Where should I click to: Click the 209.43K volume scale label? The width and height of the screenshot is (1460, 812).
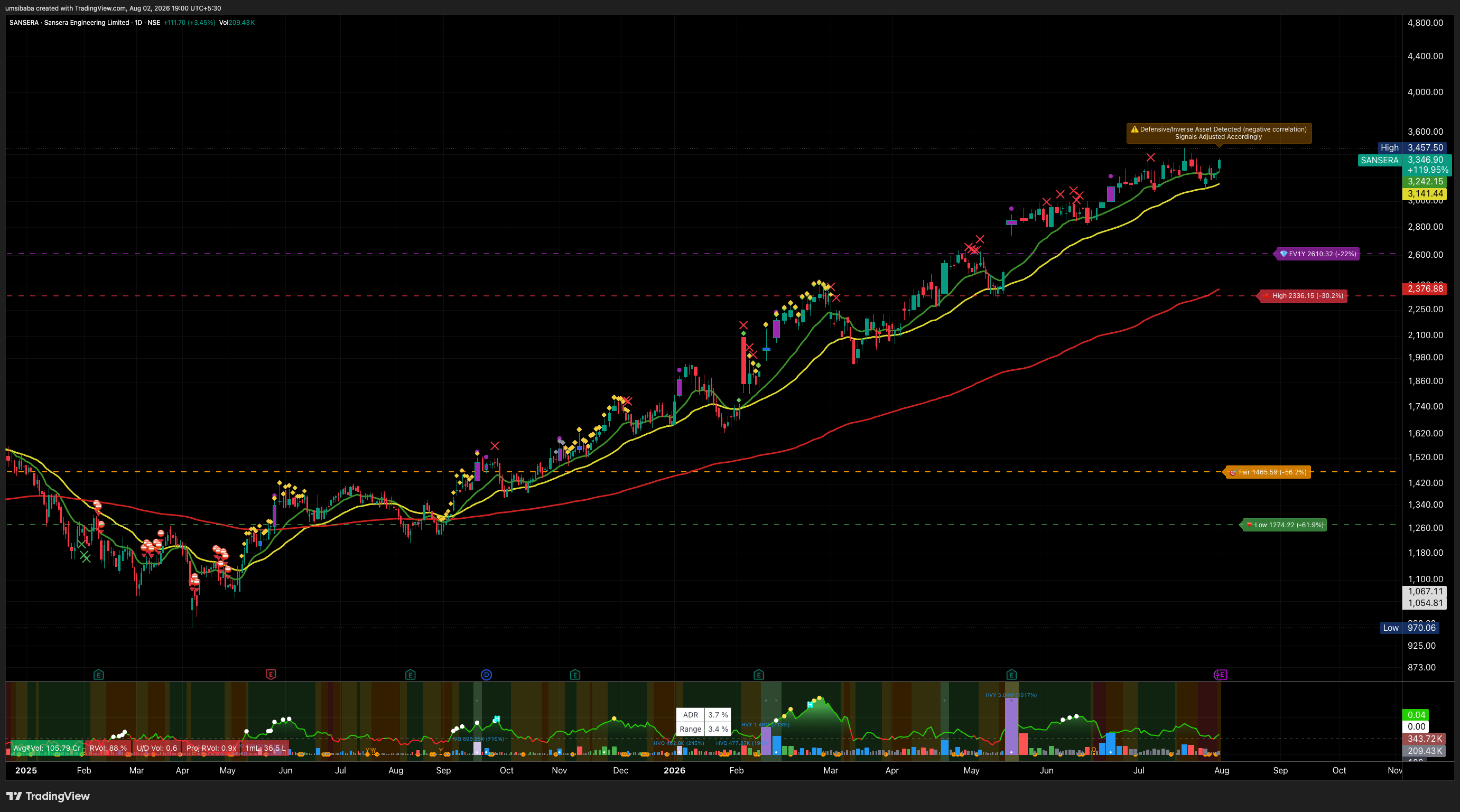click(1424, 751)
